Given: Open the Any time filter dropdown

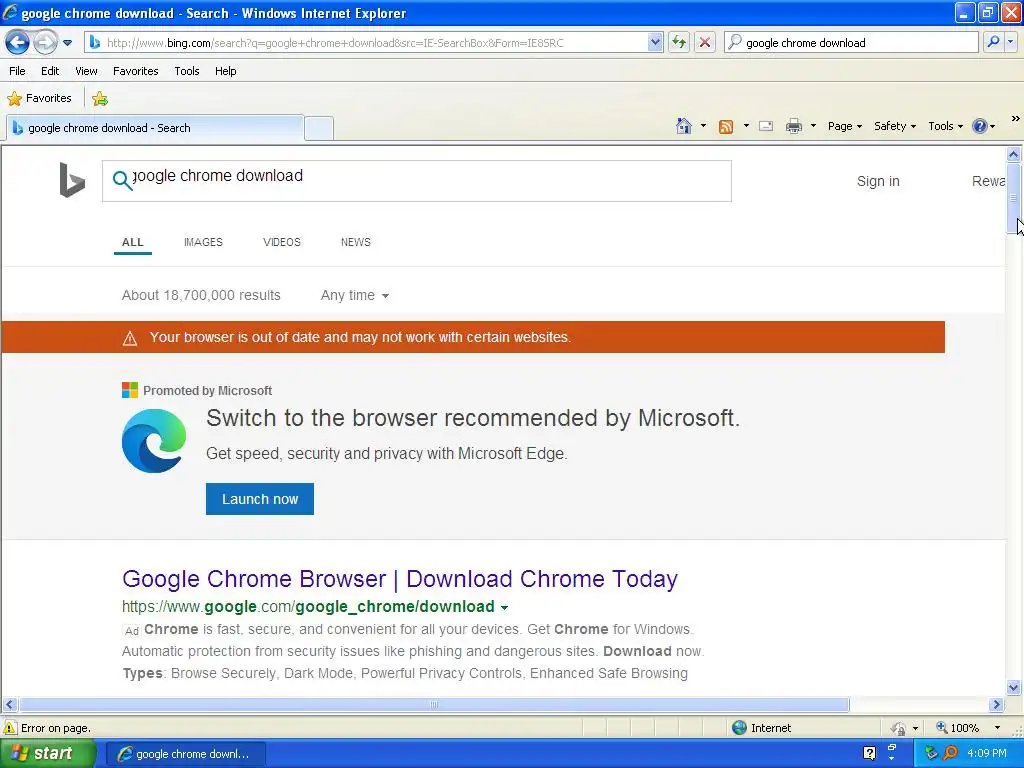Looking at the screenshot, I should pos(355,295).
